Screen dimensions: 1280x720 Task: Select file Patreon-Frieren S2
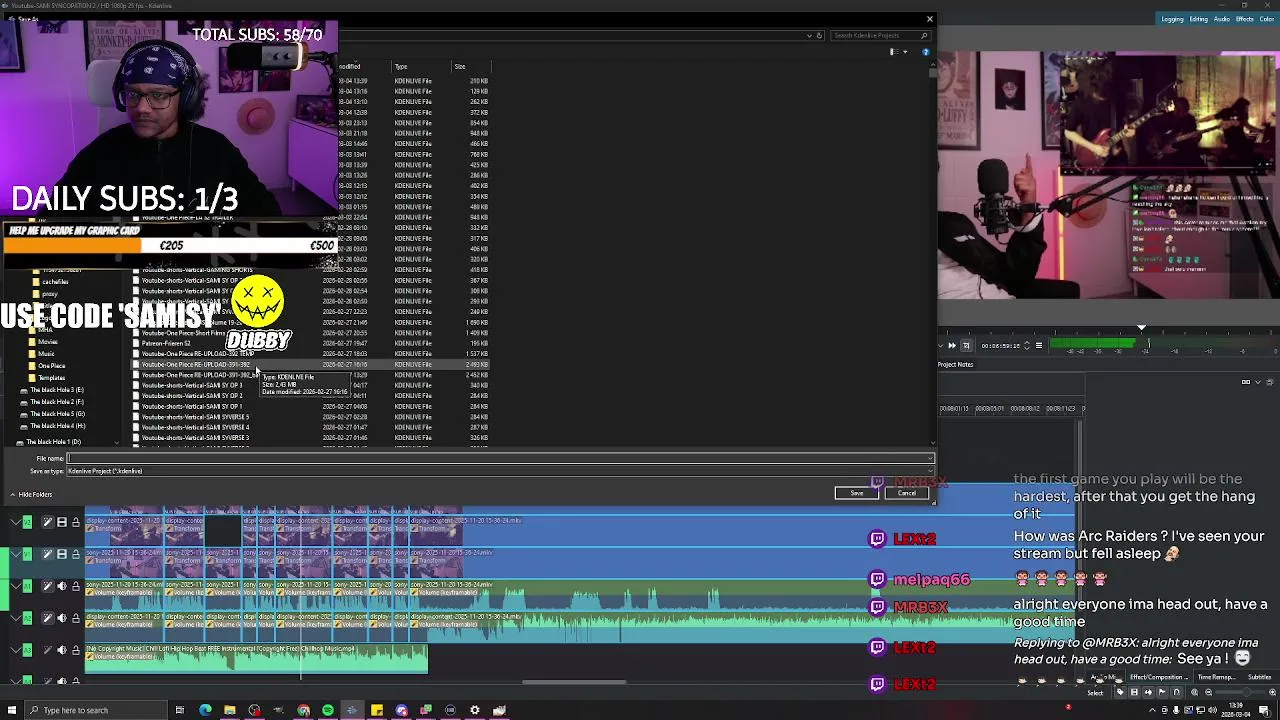[x=166, y=344]
